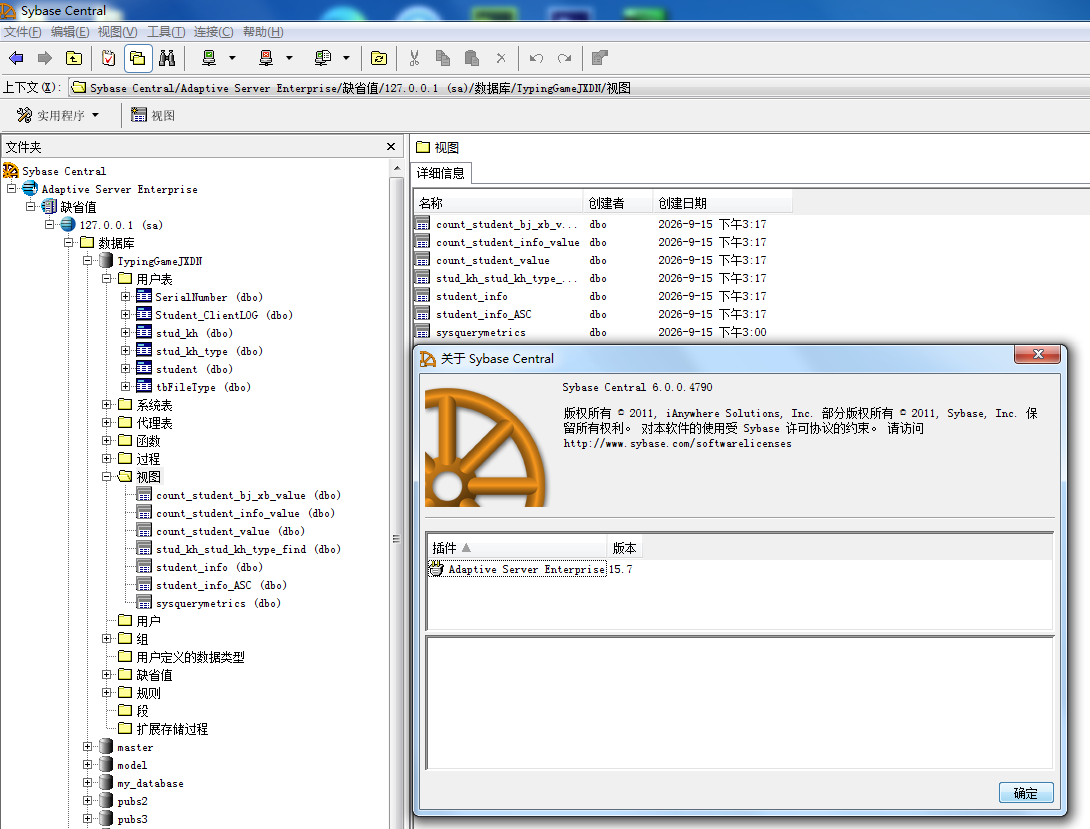This screenshot has height=829, width=1090.
Task: Select count_student_bj_xb_value (dbo) view in tree
Action: click(x=248, y=495)
